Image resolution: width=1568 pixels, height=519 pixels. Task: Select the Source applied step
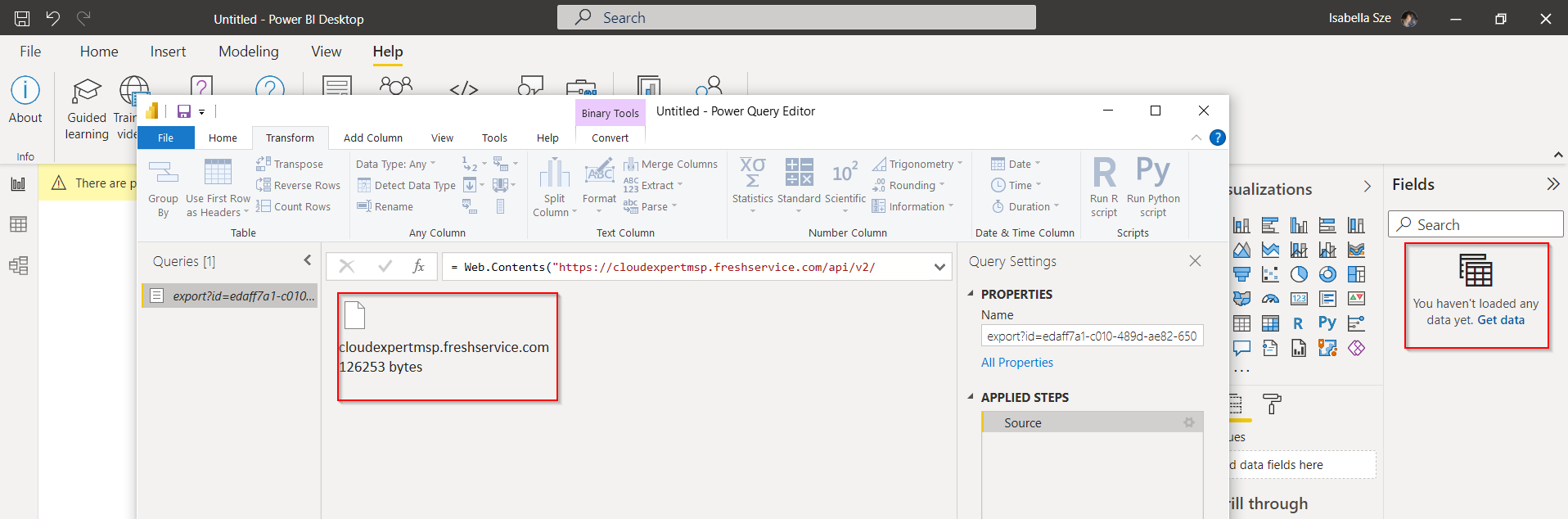(1092, 422)
